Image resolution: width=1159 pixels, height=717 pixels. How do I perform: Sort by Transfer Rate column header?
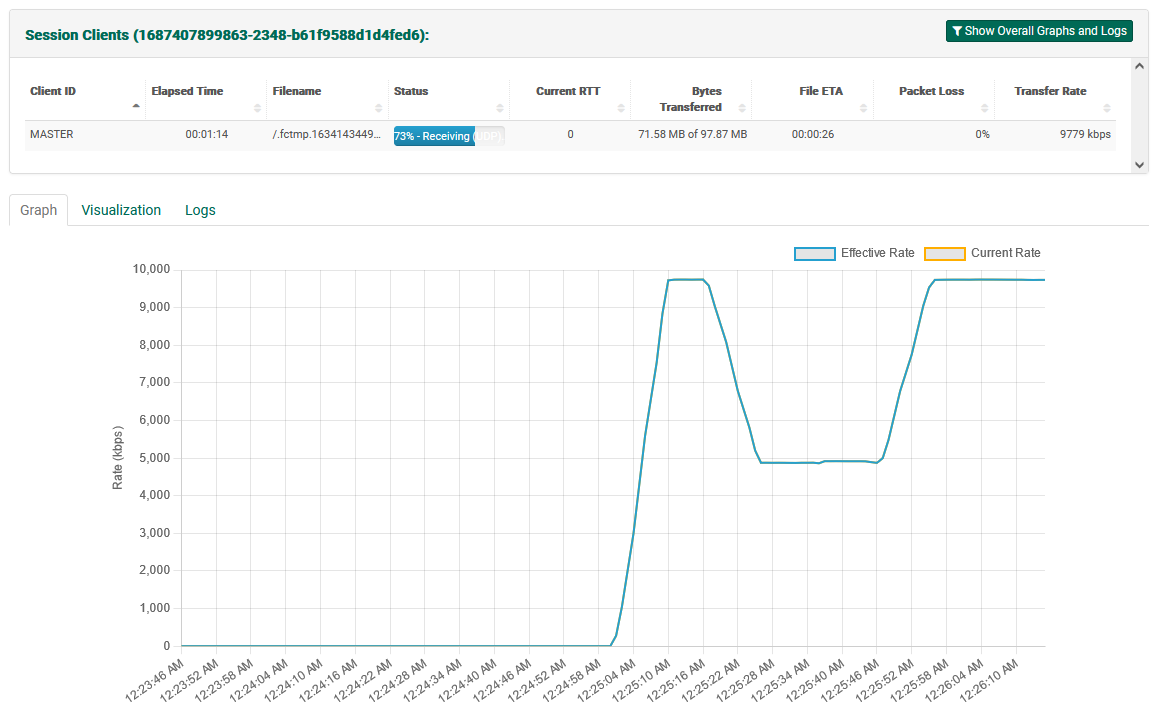tap(1055, 99)
